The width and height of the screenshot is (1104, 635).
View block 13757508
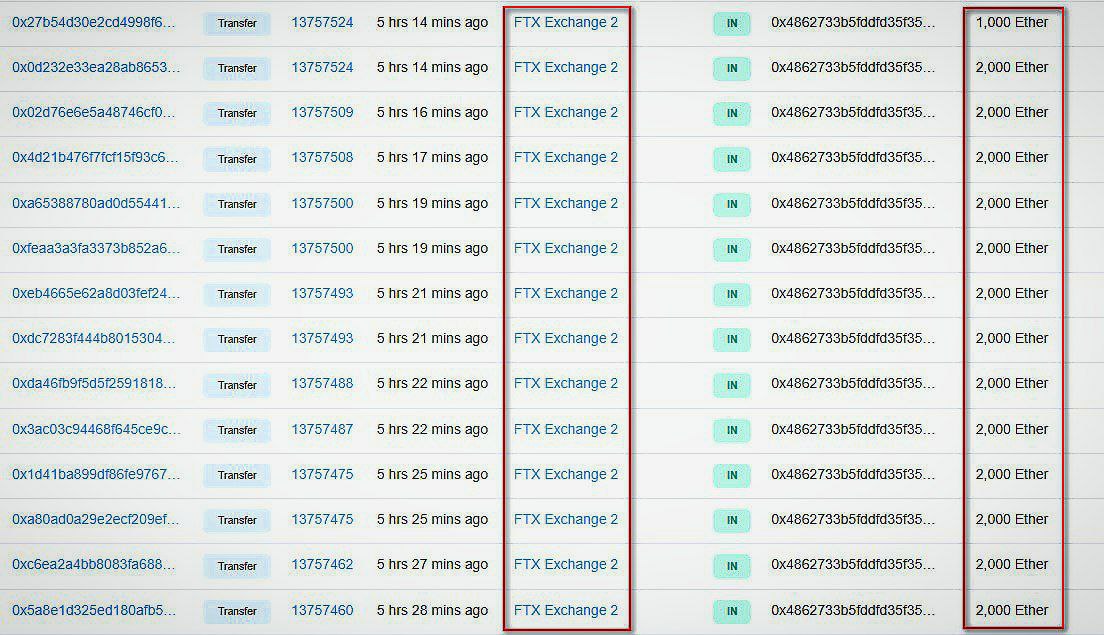pyautogui.click(x=322, y=158)
